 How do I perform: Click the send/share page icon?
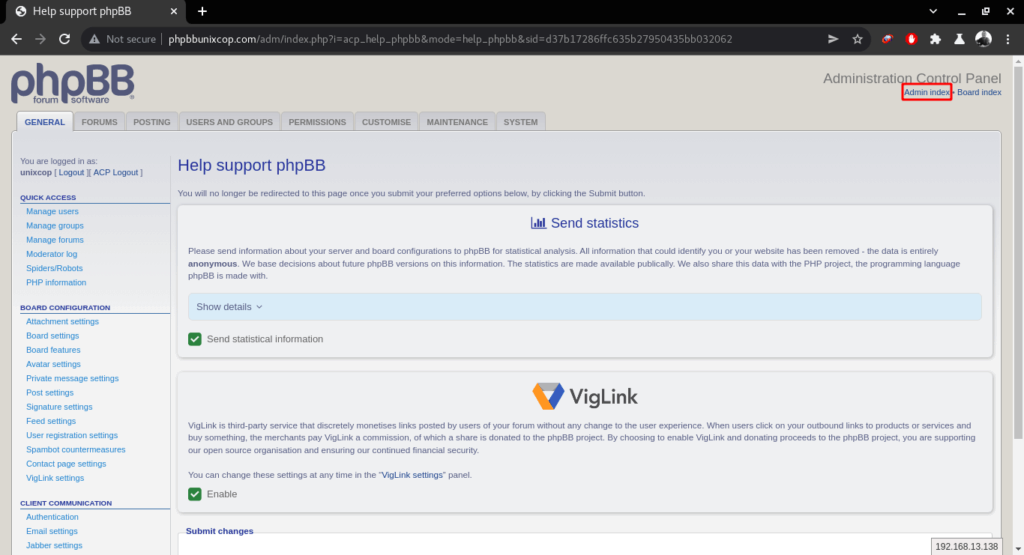833,39
